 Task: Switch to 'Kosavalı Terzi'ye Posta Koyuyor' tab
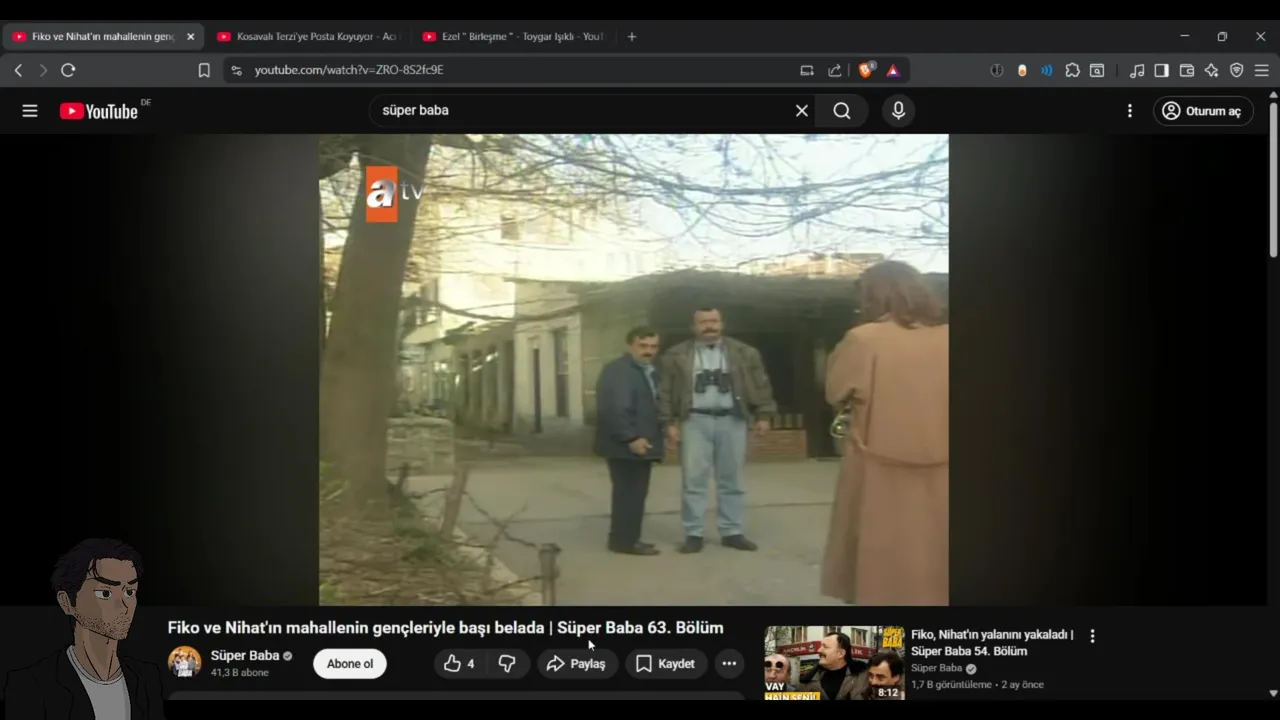tap(308, 37)
